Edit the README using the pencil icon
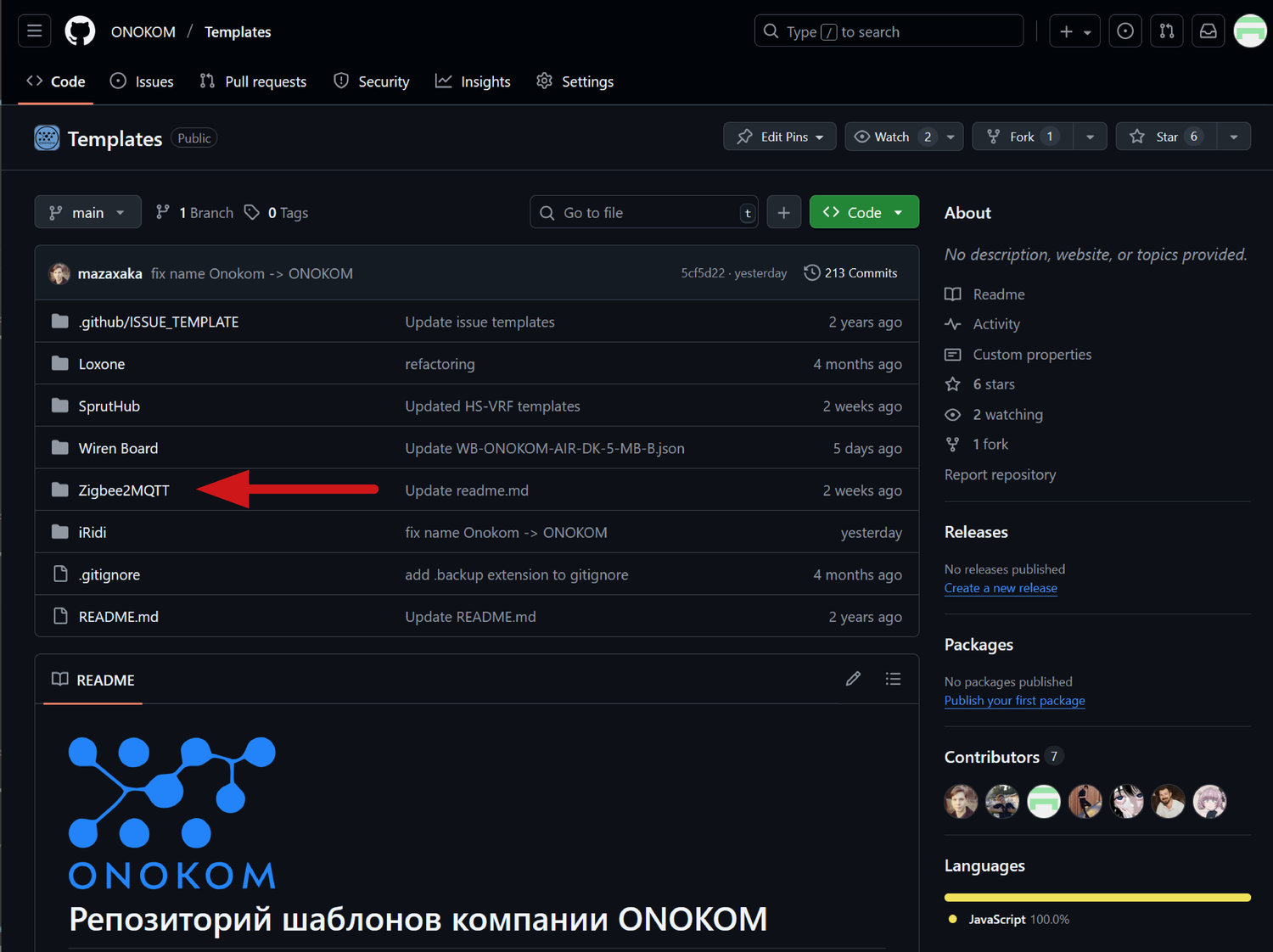 coord(853,679)
